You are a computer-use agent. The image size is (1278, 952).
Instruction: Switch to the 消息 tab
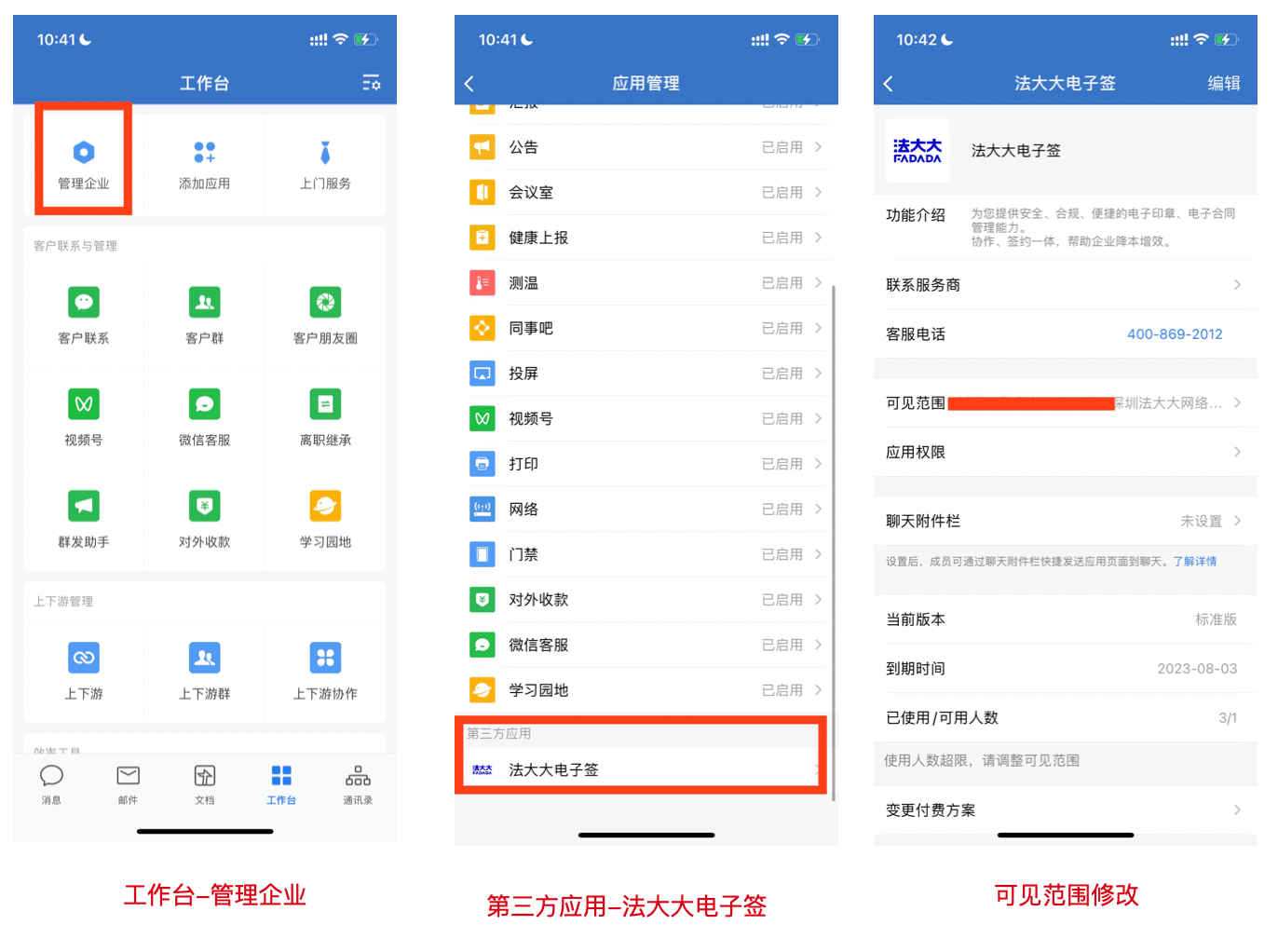coord(51,785)
